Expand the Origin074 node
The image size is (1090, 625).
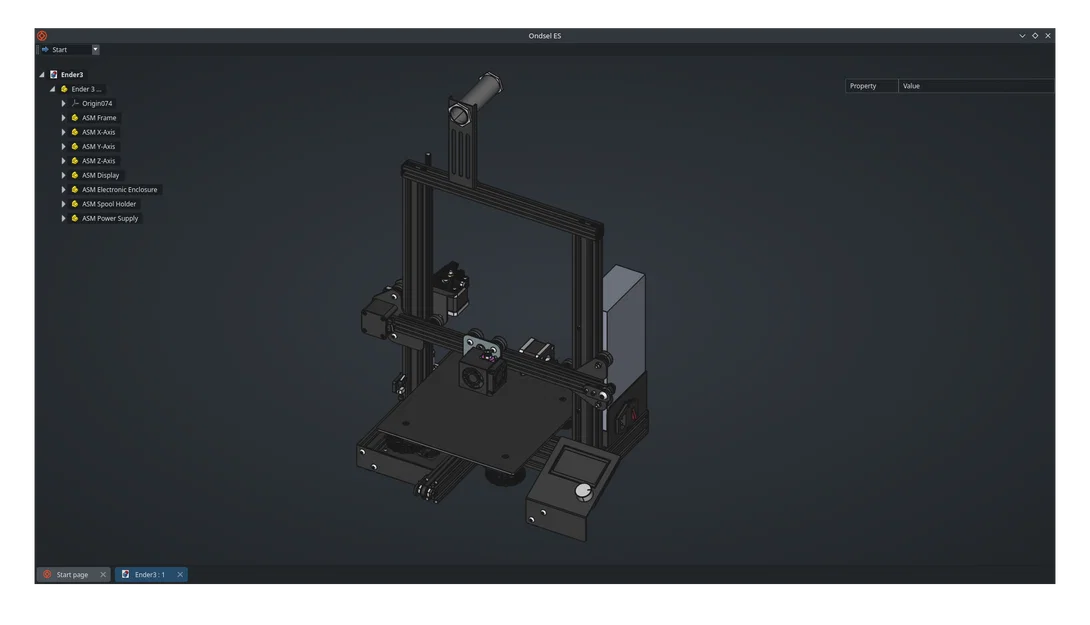(x=63, y=104)
